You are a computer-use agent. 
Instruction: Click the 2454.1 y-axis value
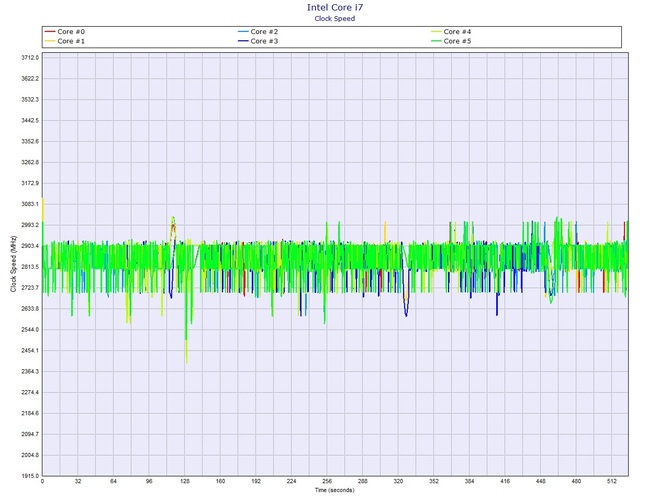pyautogui.click(x=30, y=350)
